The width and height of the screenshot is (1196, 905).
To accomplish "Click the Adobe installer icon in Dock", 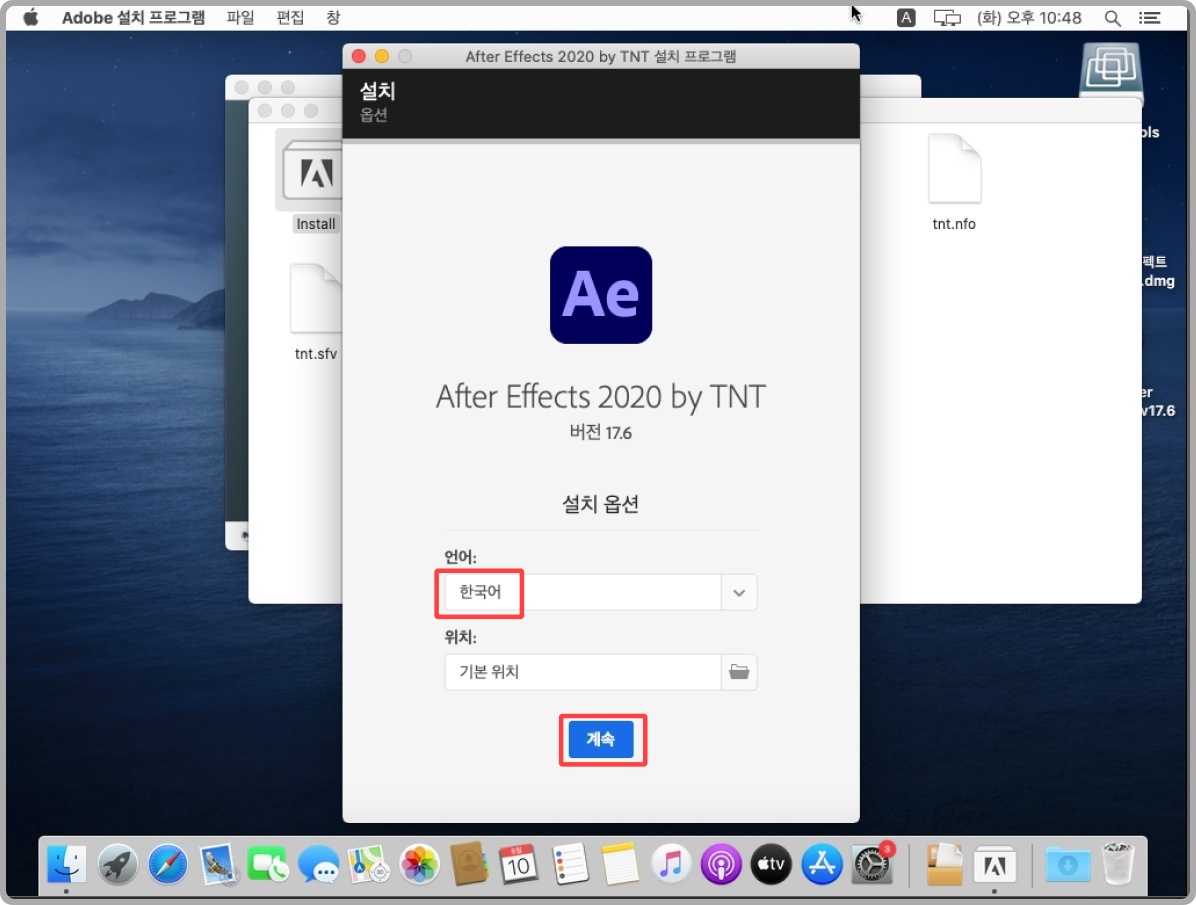I will (x=995, y=865).
